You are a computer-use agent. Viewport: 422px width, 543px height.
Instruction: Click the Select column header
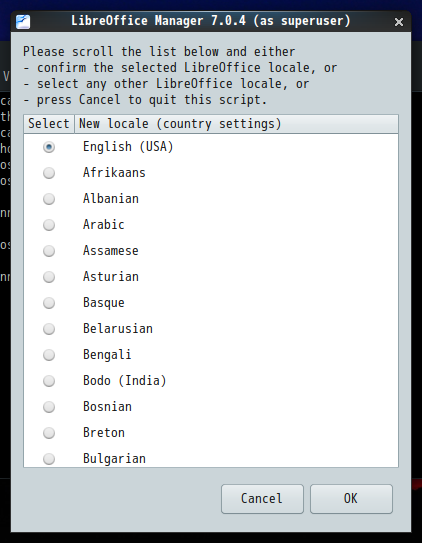[49, 124]
